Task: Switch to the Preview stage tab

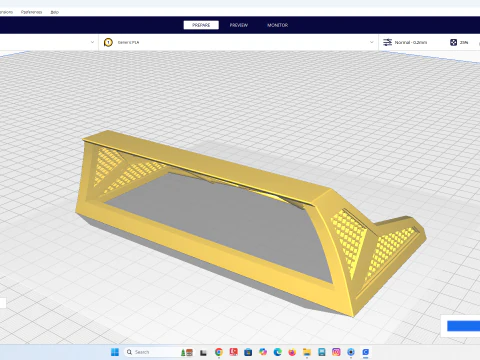Action: [x=239, y=25]
